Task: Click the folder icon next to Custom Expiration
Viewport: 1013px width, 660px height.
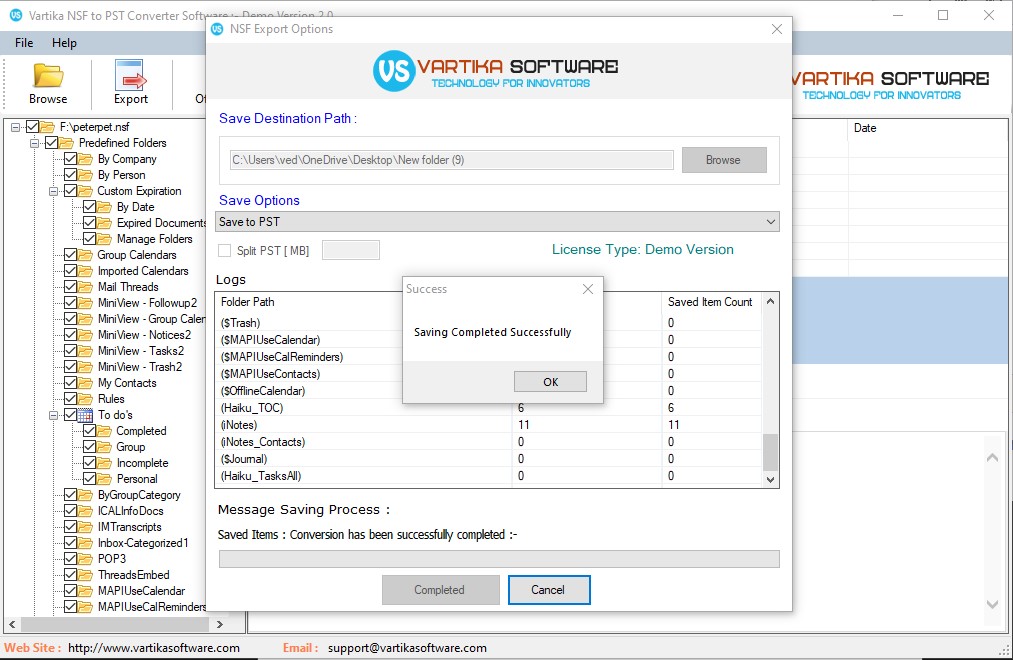Action: pos(85,191)
